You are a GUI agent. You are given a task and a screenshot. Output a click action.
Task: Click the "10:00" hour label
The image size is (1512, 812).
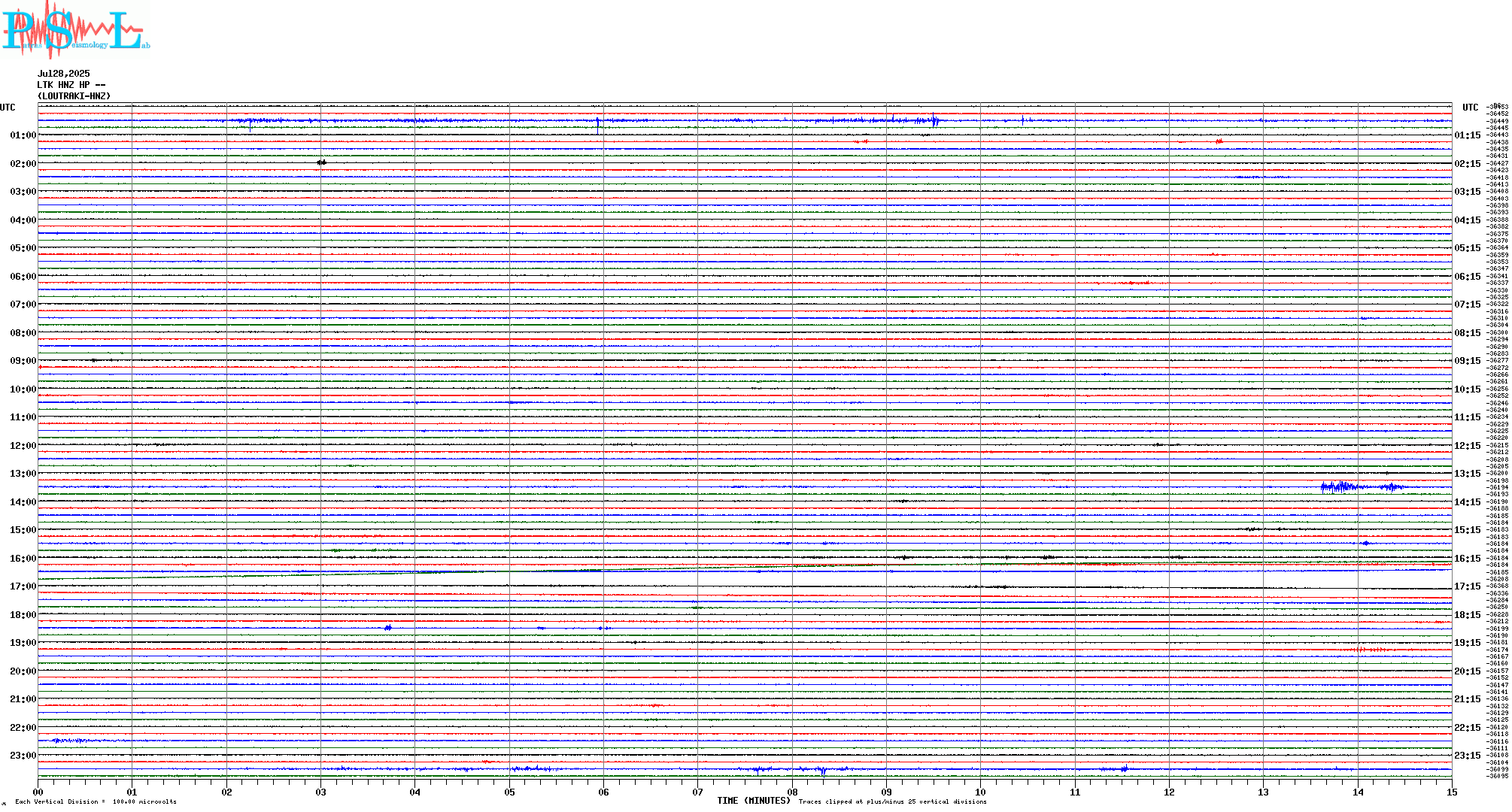pyautogui.click(x=23, y=389)
